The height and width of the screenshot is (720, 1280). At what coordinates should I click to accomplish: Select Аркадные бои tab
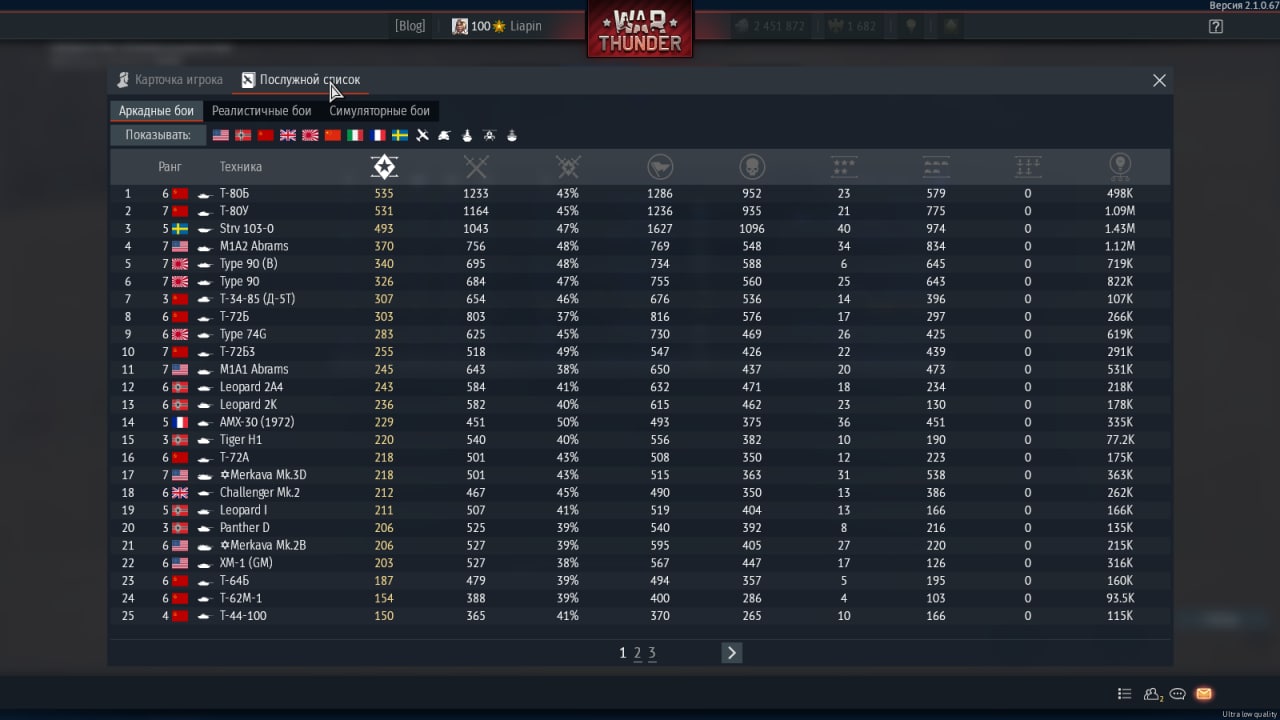pos(156,111)
